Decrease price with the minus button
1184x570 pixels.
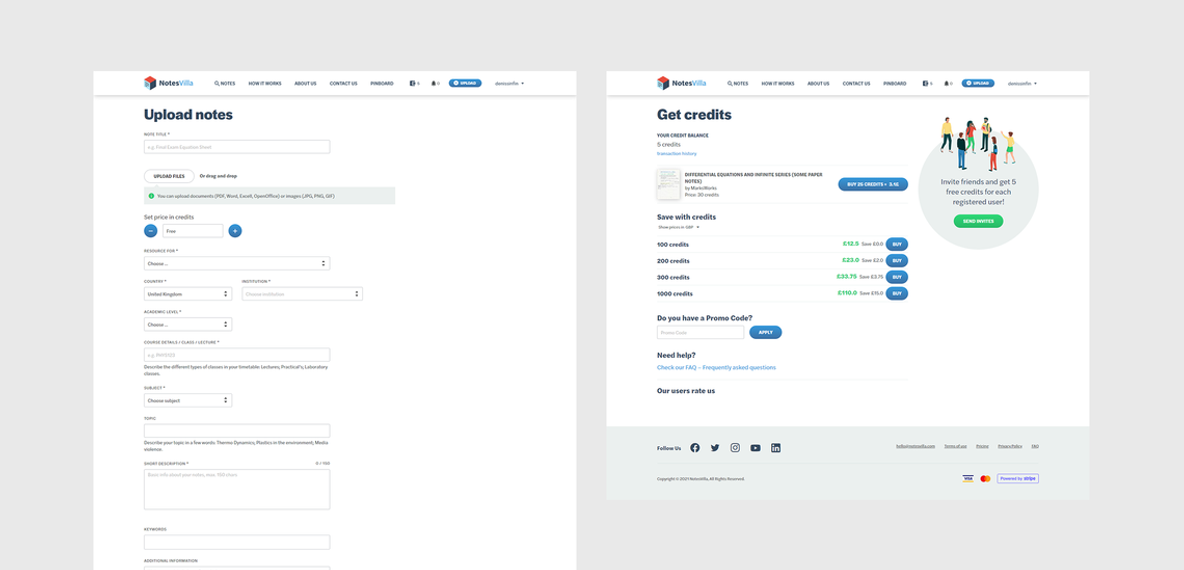click(x=151, y=231)
